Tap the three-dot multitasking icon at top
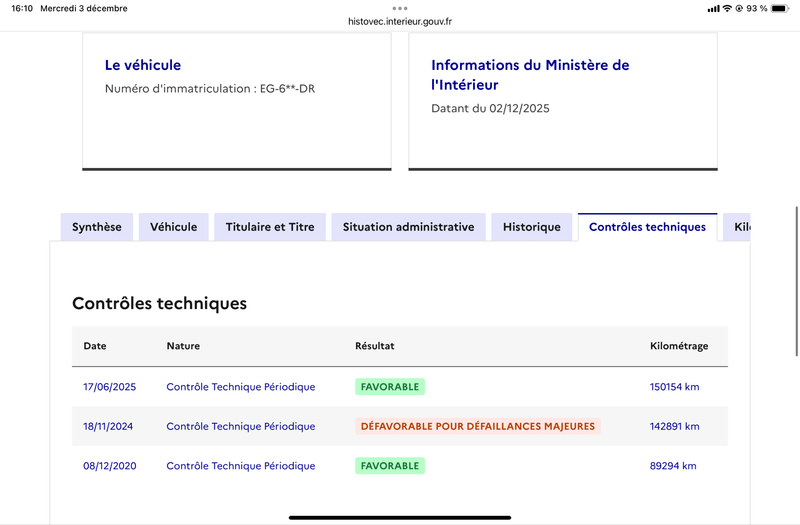This screenshot has height=525, width=800. coord(400,8)
